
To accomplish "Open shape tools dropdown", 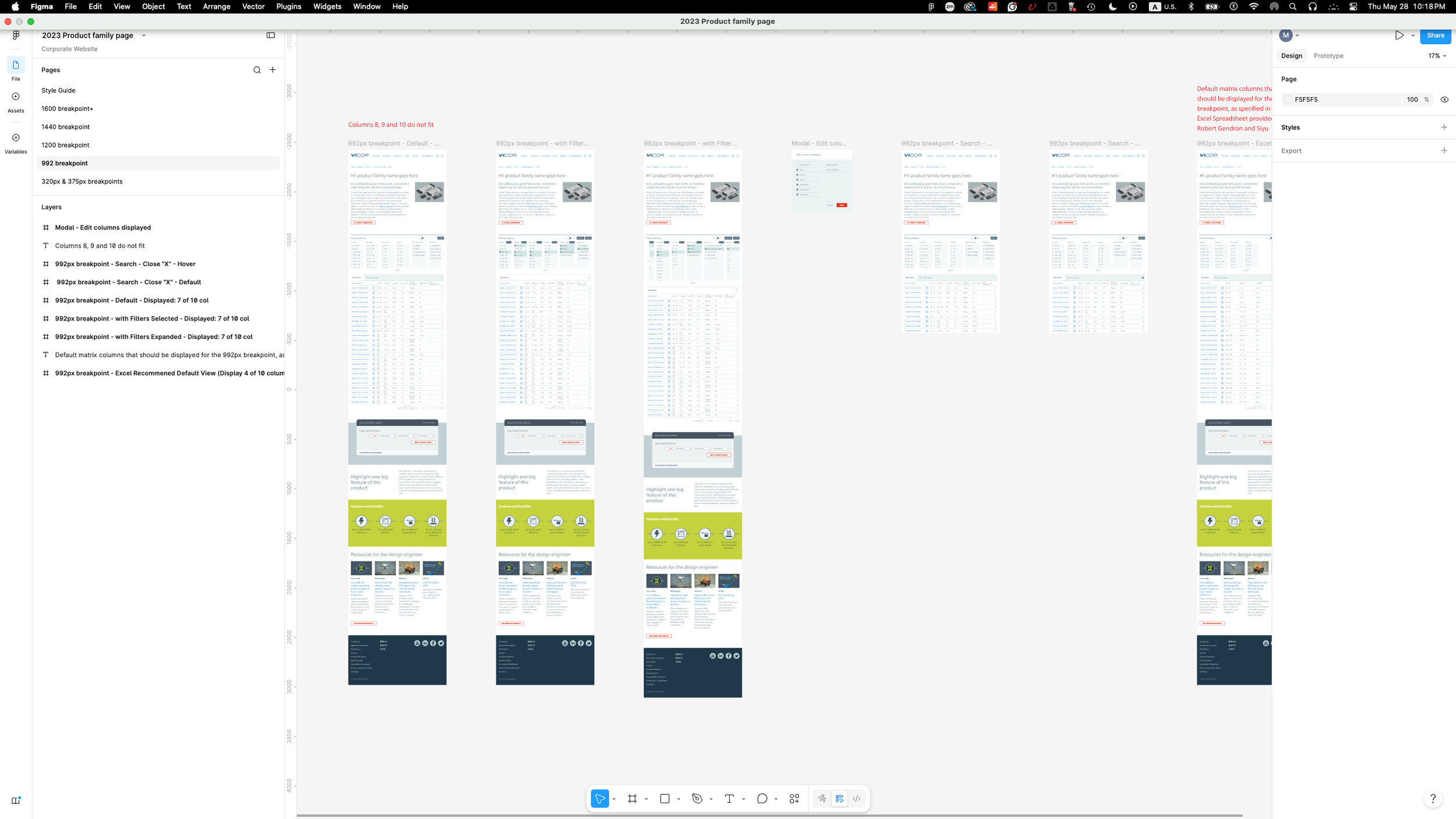I will [678, 799].
